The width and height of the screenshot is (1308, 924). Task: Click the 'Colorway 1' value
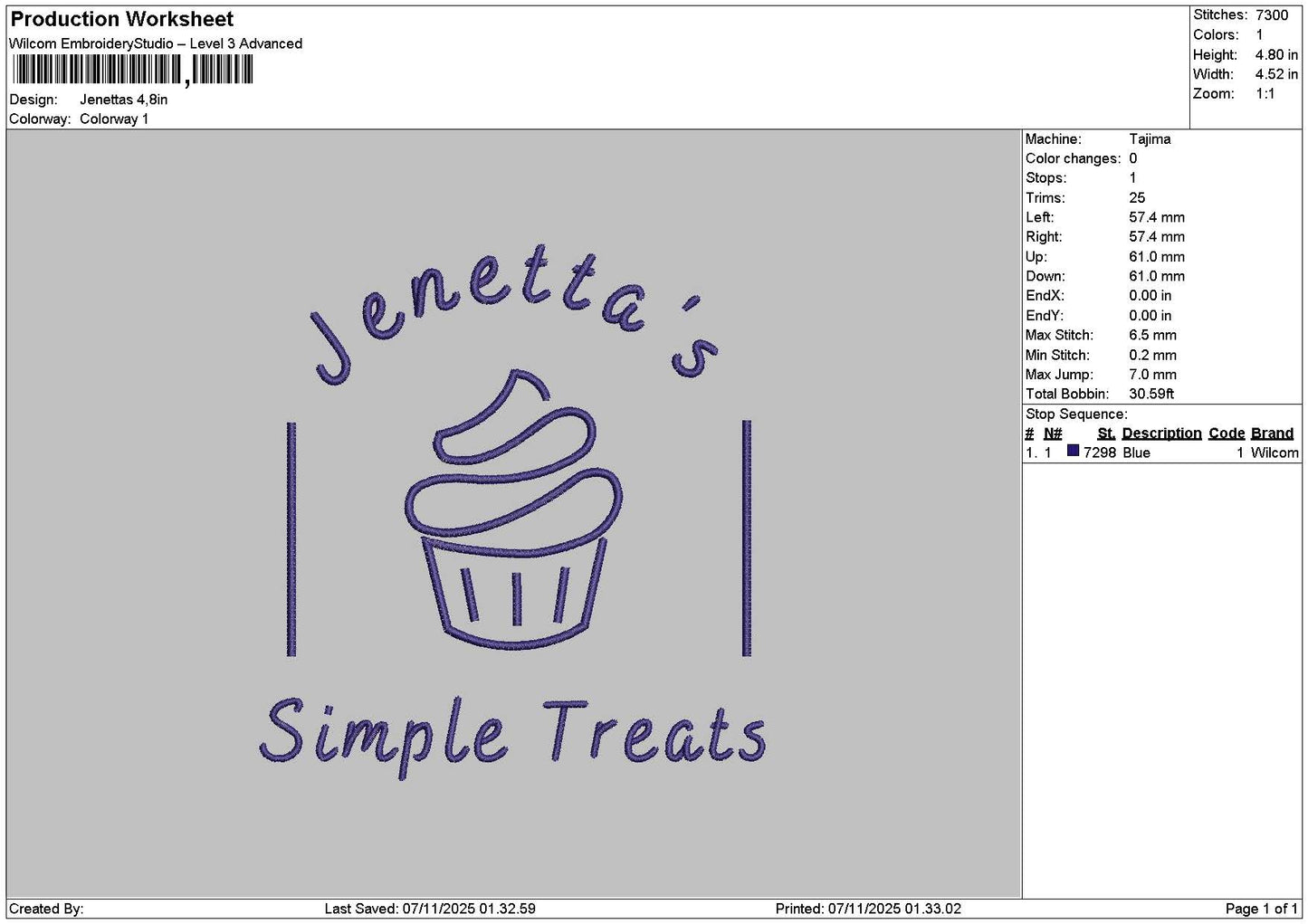[x=114, y=119]
